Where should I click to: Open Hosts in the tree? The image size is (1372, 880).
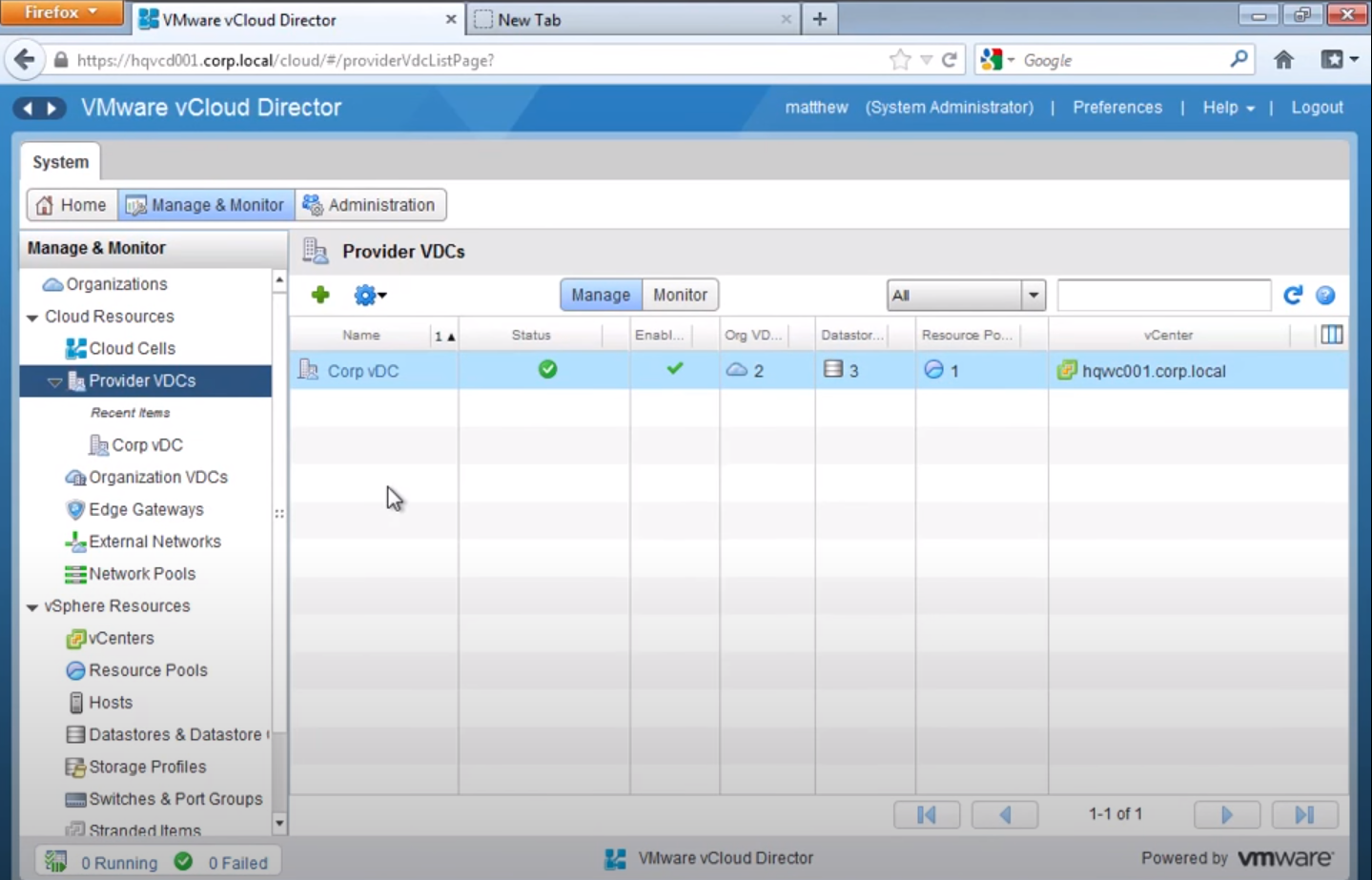[x=111, y=703]
